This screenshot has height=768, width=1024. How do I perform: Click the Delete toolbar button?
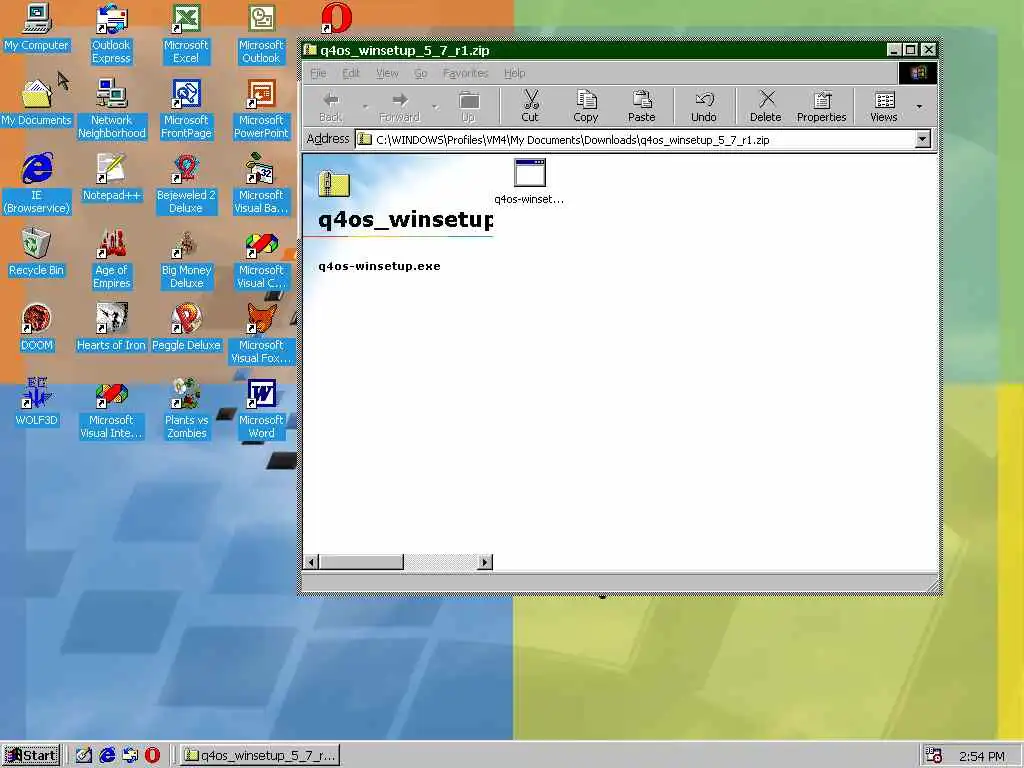[x=765, y=106]
